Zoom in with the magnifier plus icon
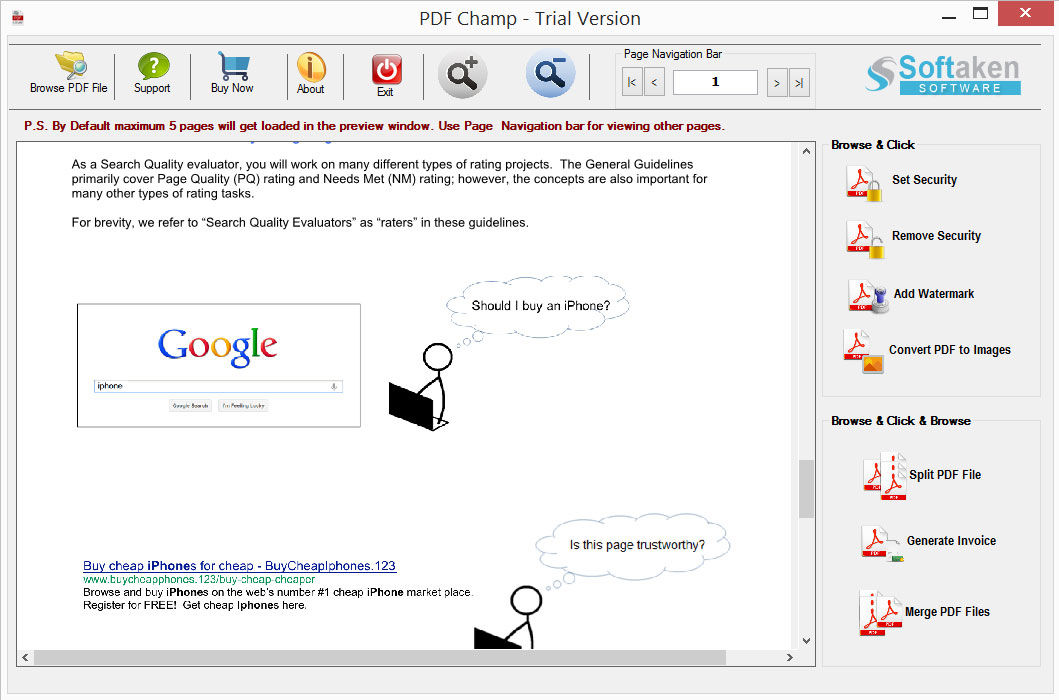1059x700 pixels. tap(462, 75)
